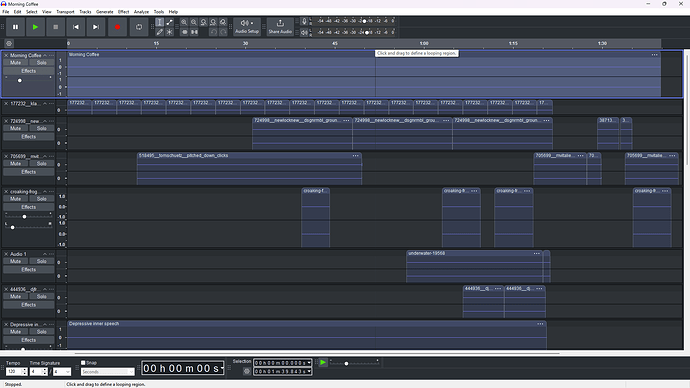690x388 pixels.
Task: Click the speaker playback meter icon
Action: [x=304, y=32]
